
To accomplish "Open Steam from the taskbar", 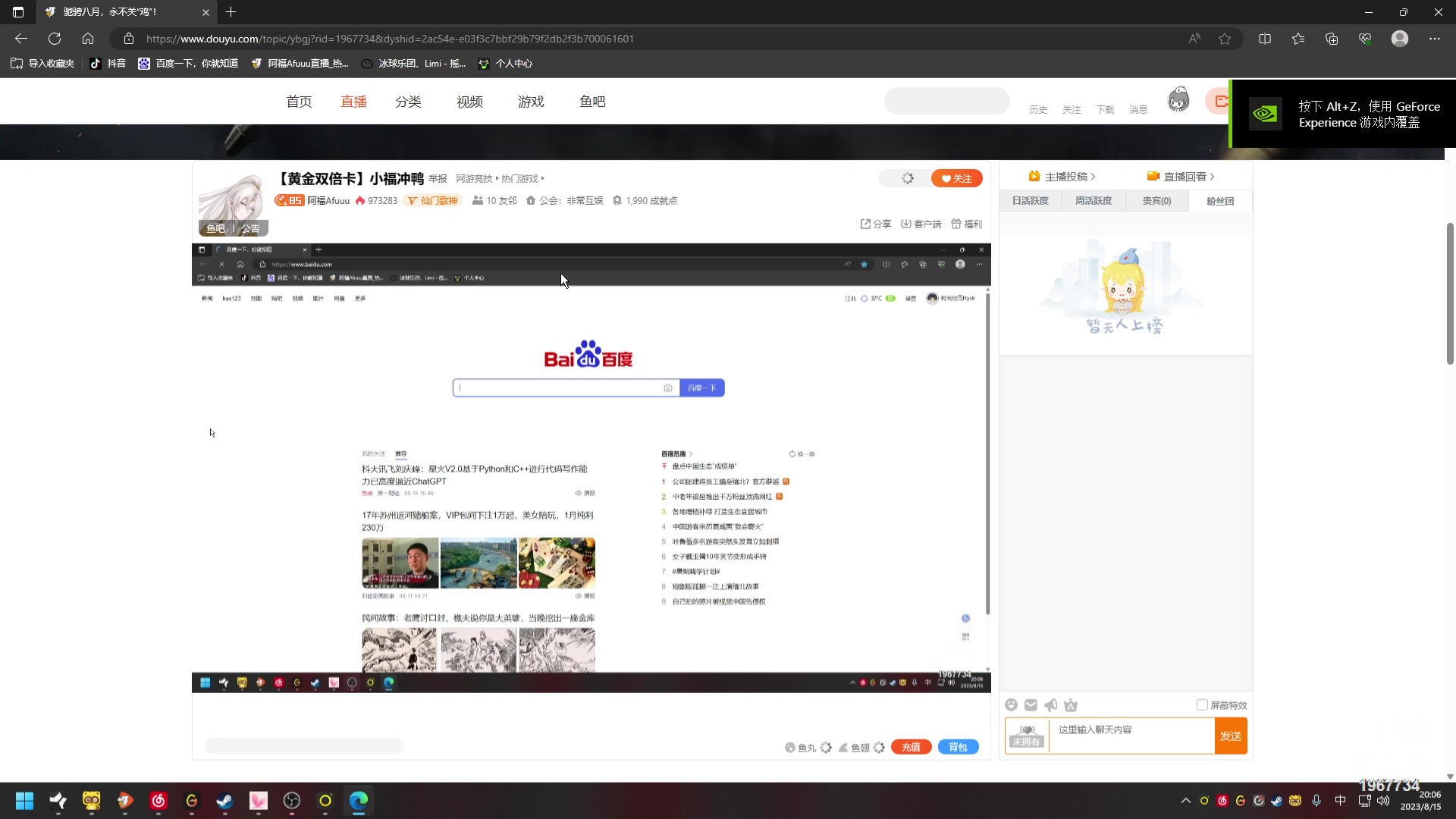I will [x=225, y=801].
